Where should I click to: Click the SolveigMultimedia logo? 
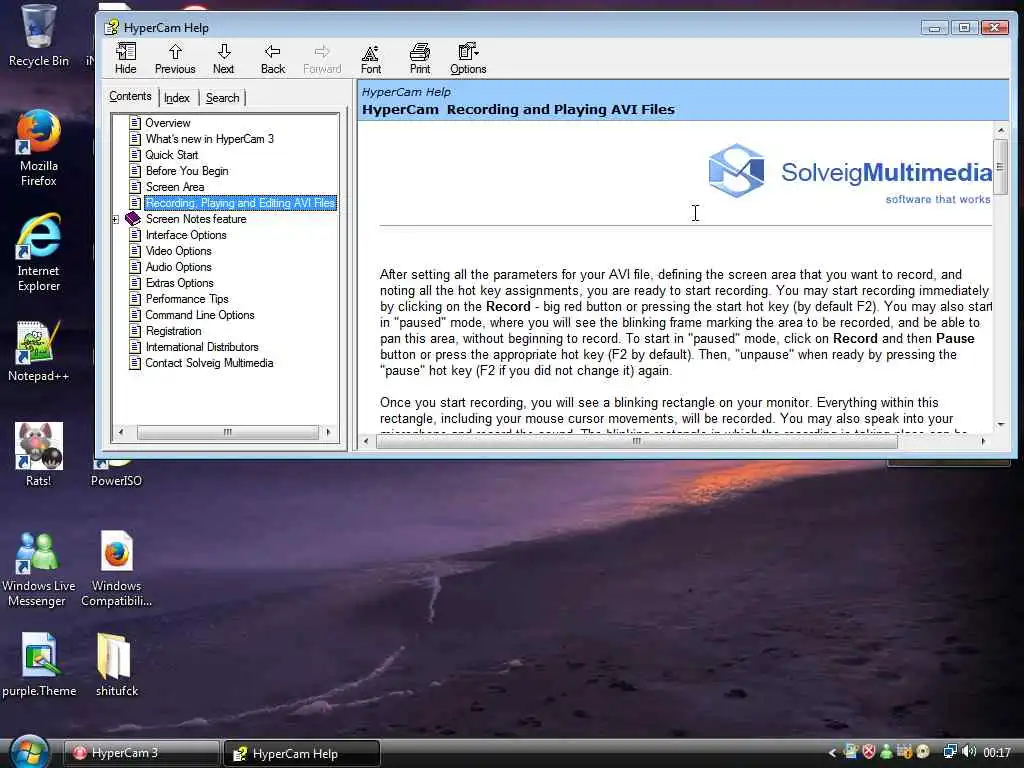[849, 174]
